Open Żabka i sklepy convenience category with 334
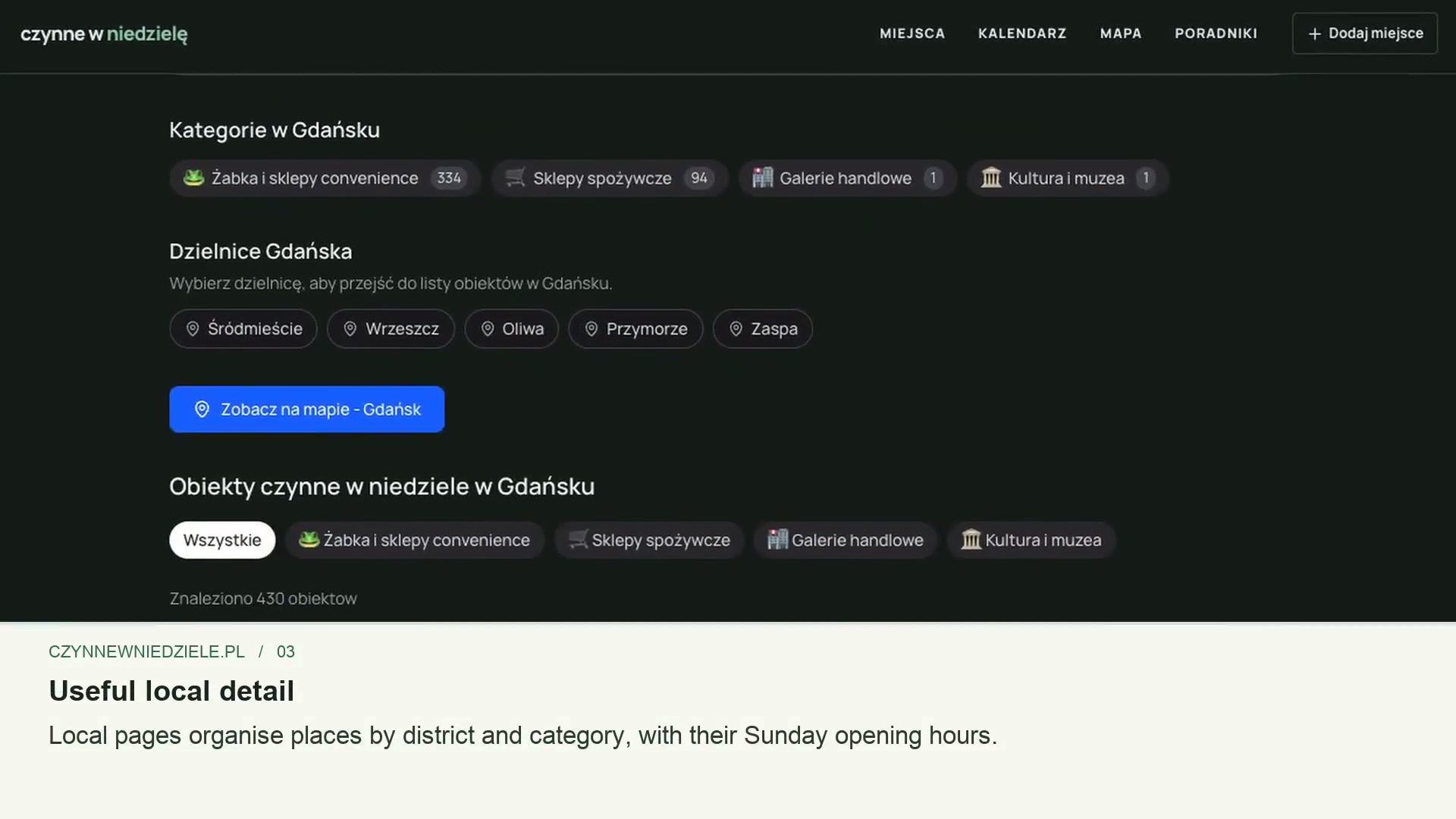Screen dimensions: 1456x819 pyautogui.click(x=325, y=178)
